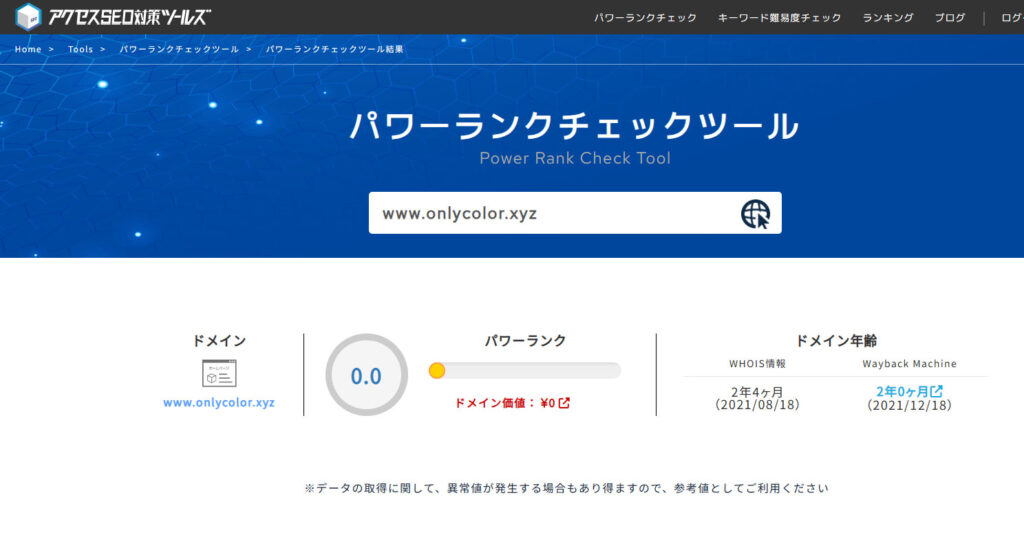Click the Tools breadcrumb link
The height and width of the screenshot is (537, 1024).
click(80, 49)
